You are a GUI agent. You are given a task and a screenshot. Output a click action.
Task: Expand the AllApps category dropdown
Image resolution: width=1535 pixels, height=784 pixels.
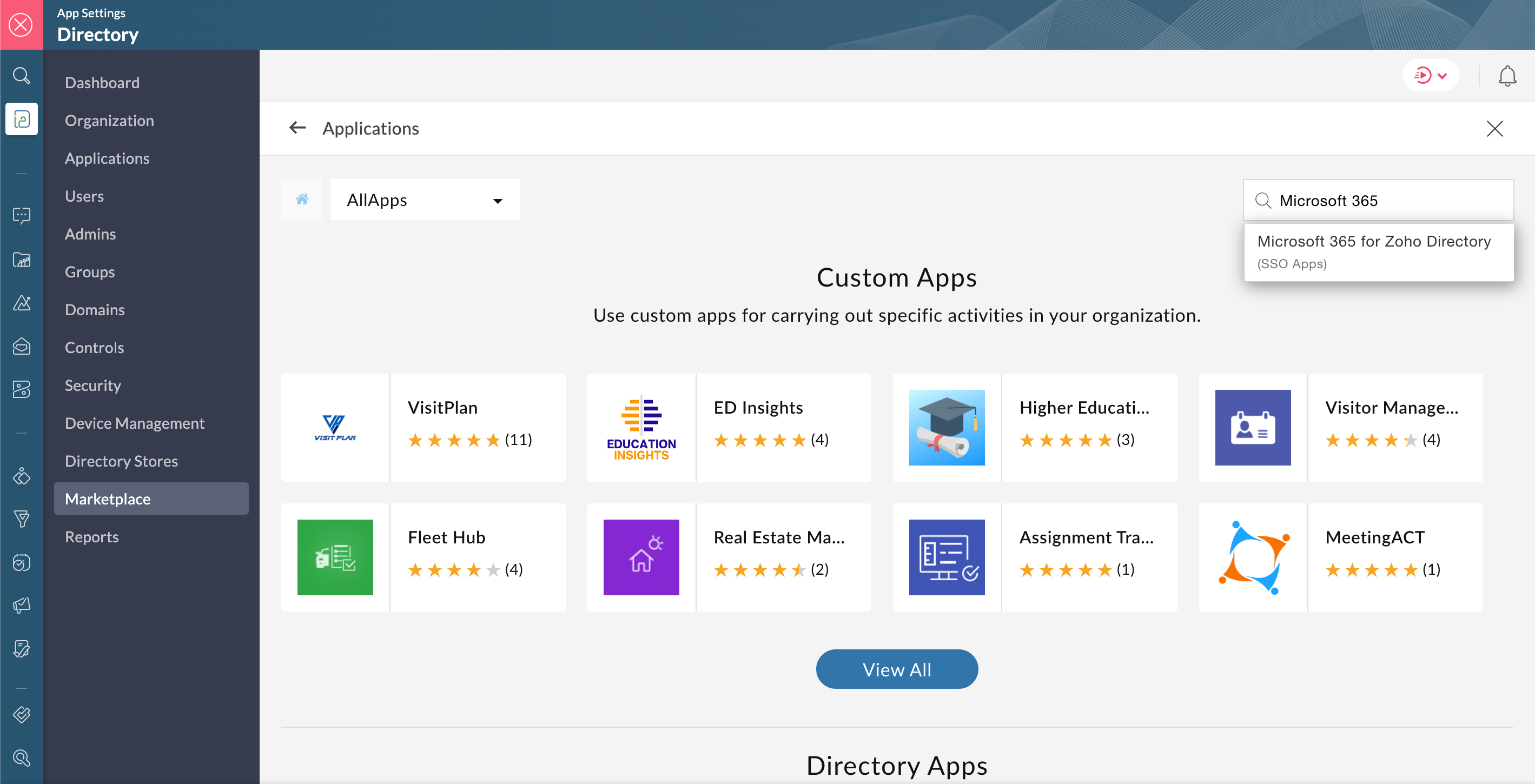click(425, 200)
